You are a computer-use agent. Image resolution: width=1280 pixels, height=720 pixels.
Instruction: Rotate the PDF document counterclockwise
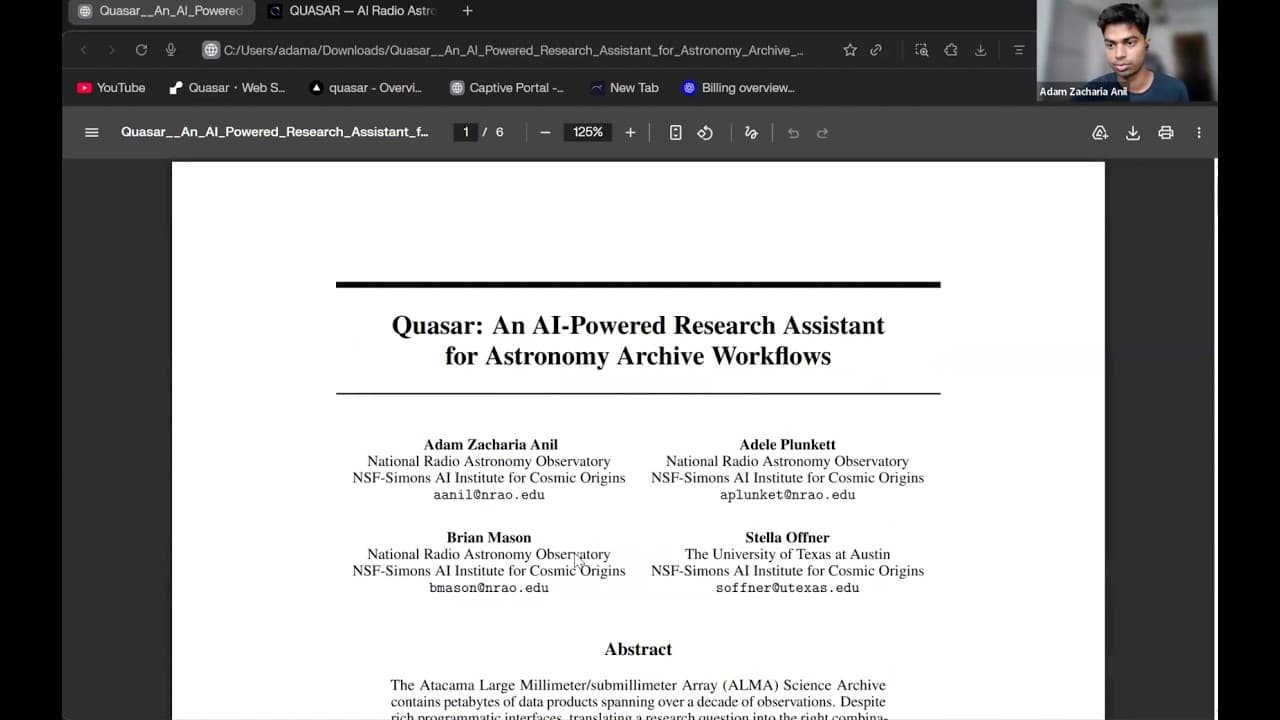[705, 132]
